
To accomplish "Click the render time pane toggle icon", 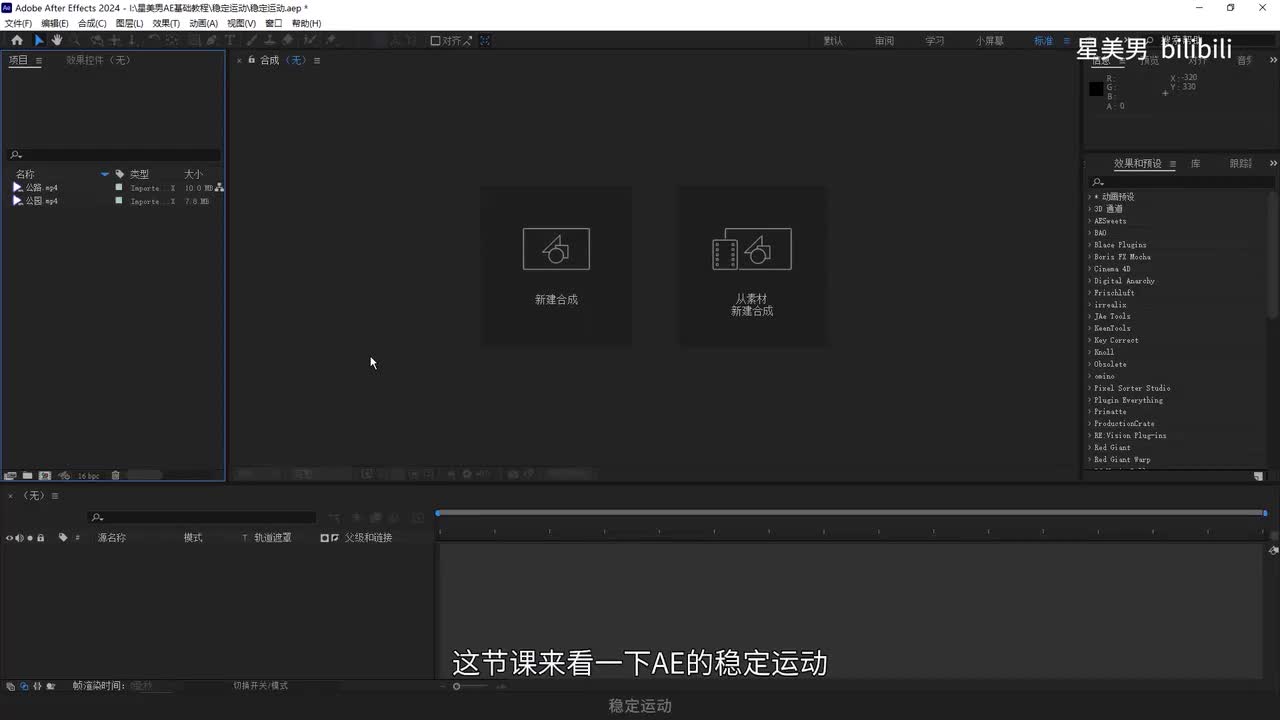I will point(51,686).
